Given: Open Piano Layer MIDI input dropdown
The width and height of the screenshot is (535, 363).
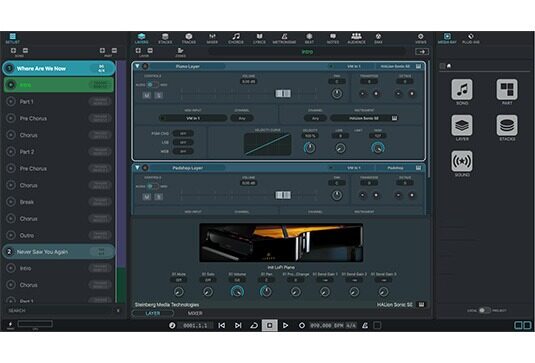Looking at the screenshot, I should click(x=193, y=118).
